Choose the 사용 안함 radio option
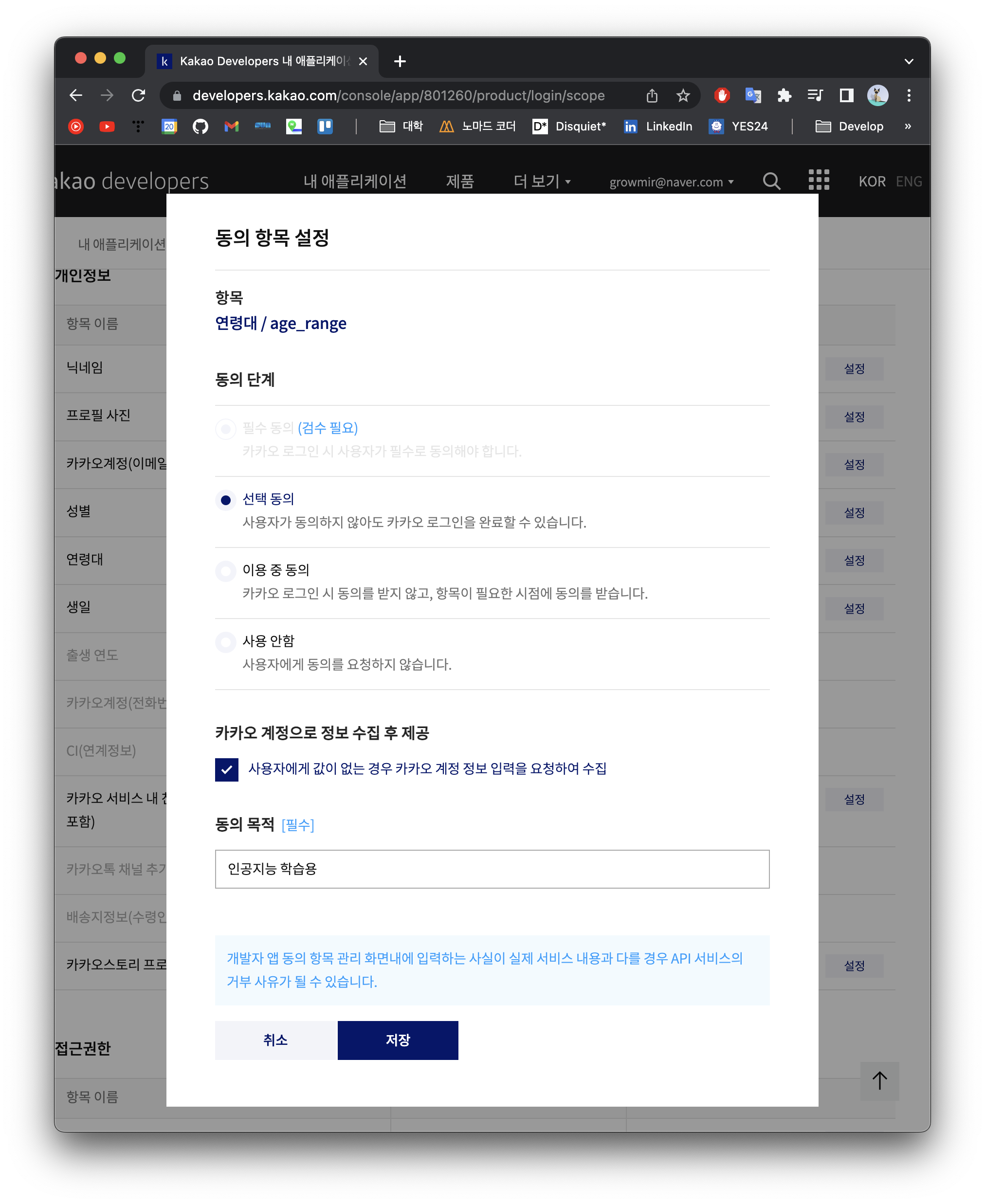The height and width of the screenshot is (1204, 985). tap(226, 642)
